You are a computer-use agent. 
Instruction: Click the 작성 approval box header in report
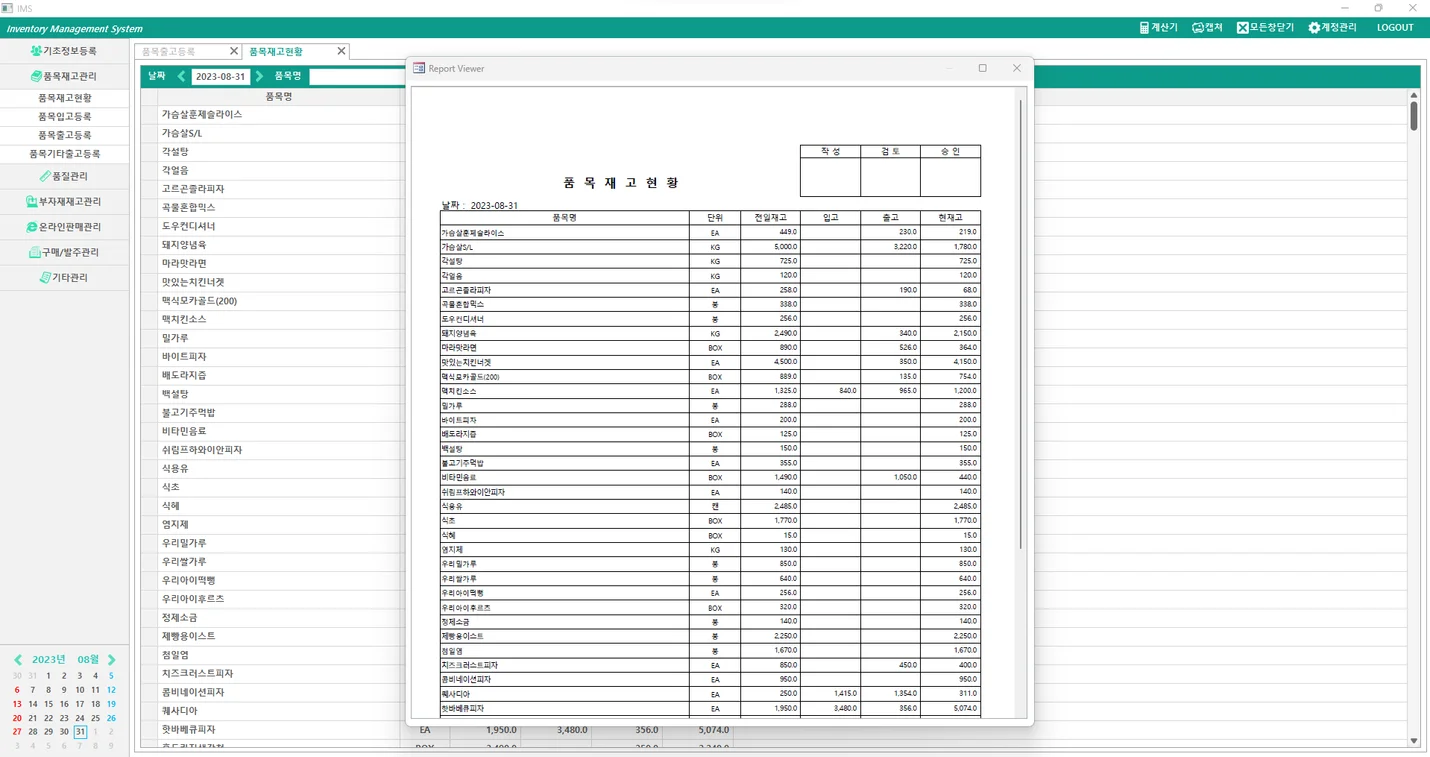pyautogui.click(x=830, y=151)
